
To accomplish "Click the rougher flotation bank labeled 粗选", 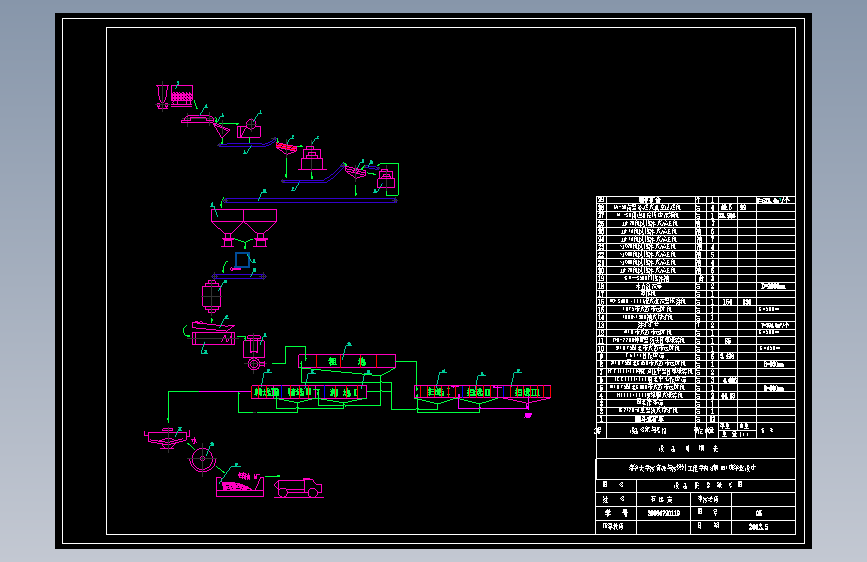I will 347,361.
